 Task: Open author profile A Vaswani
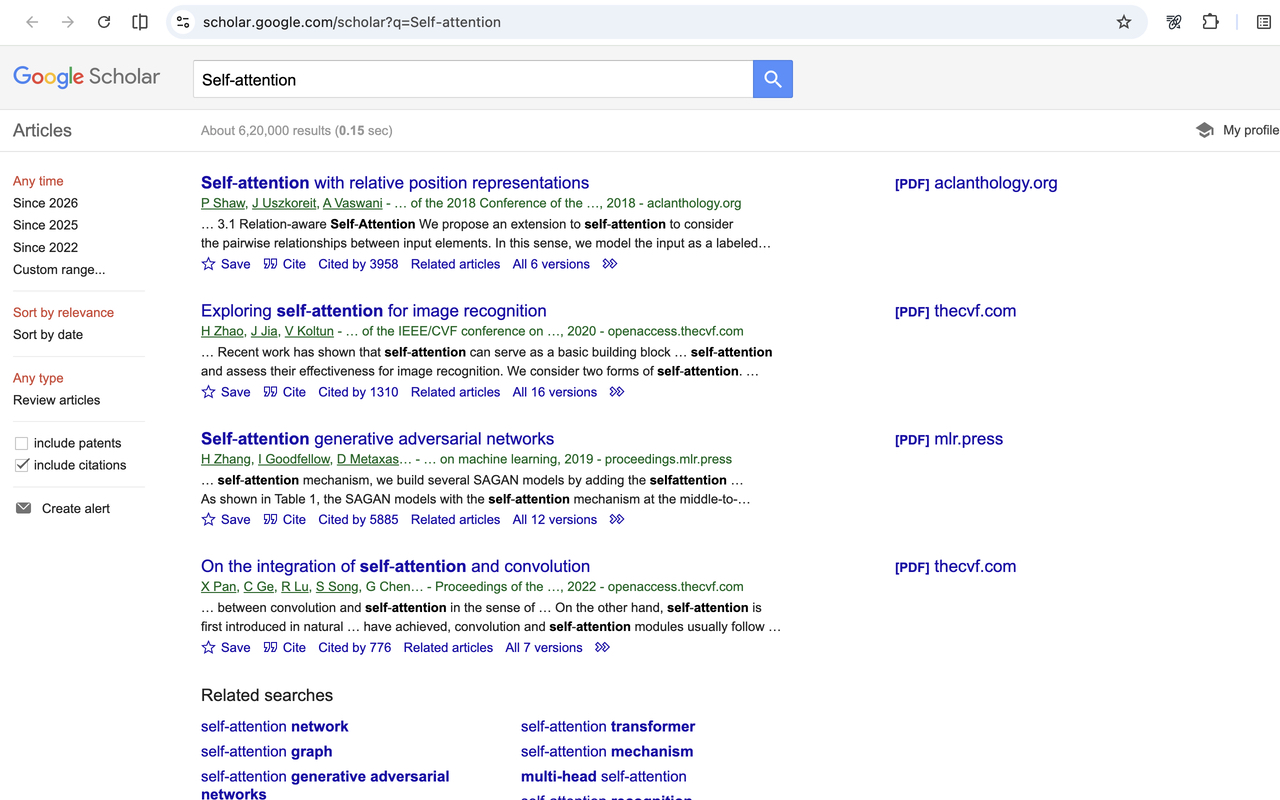click(352, 203)
